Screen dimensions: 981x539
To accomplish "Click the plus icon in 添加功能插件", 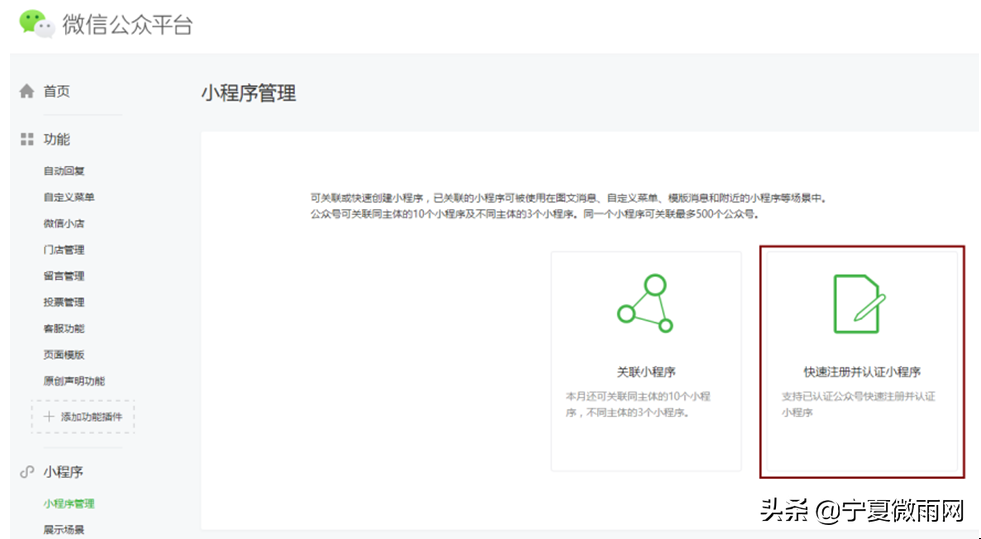I will (49, 416).
